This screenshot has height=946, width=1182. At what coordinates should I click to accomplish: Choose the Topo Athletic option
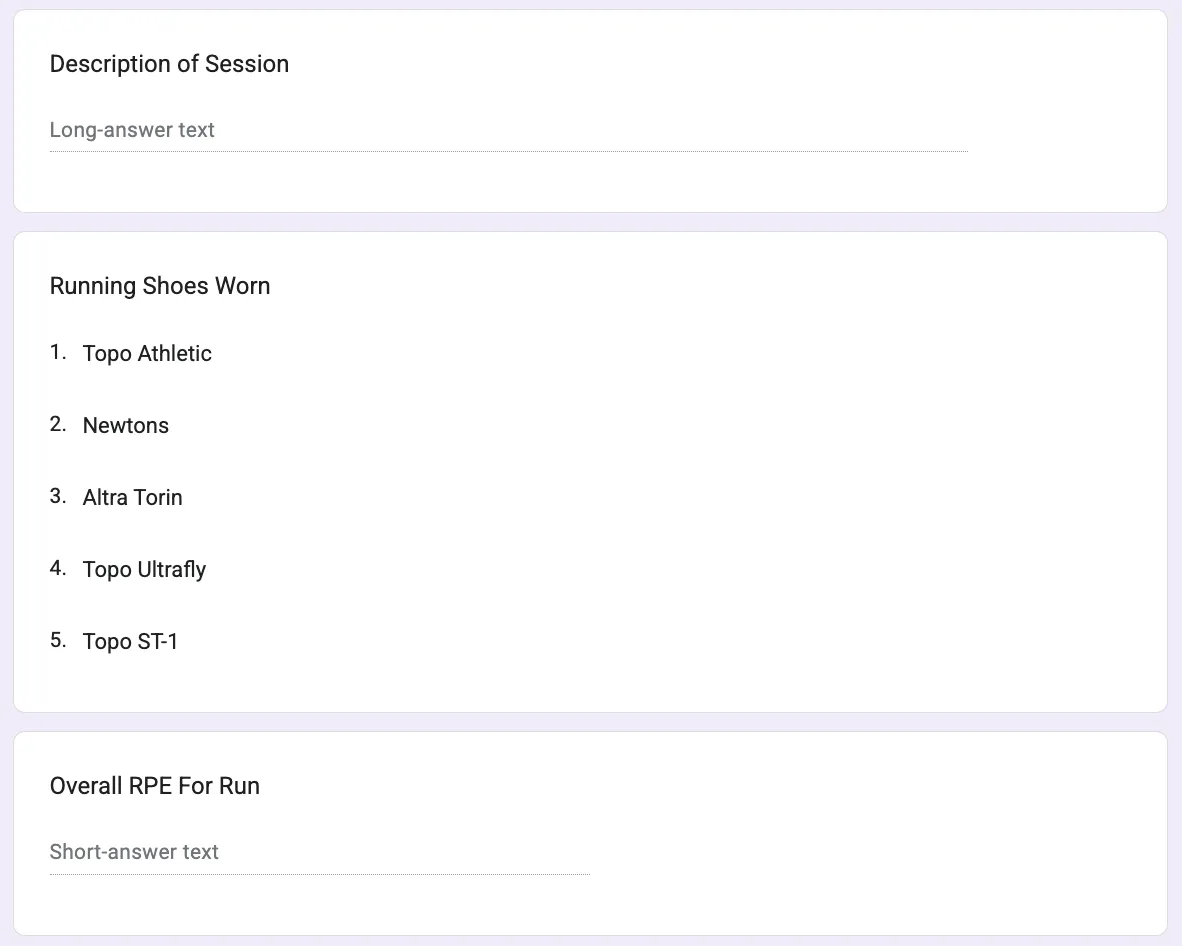pos(147,353)
